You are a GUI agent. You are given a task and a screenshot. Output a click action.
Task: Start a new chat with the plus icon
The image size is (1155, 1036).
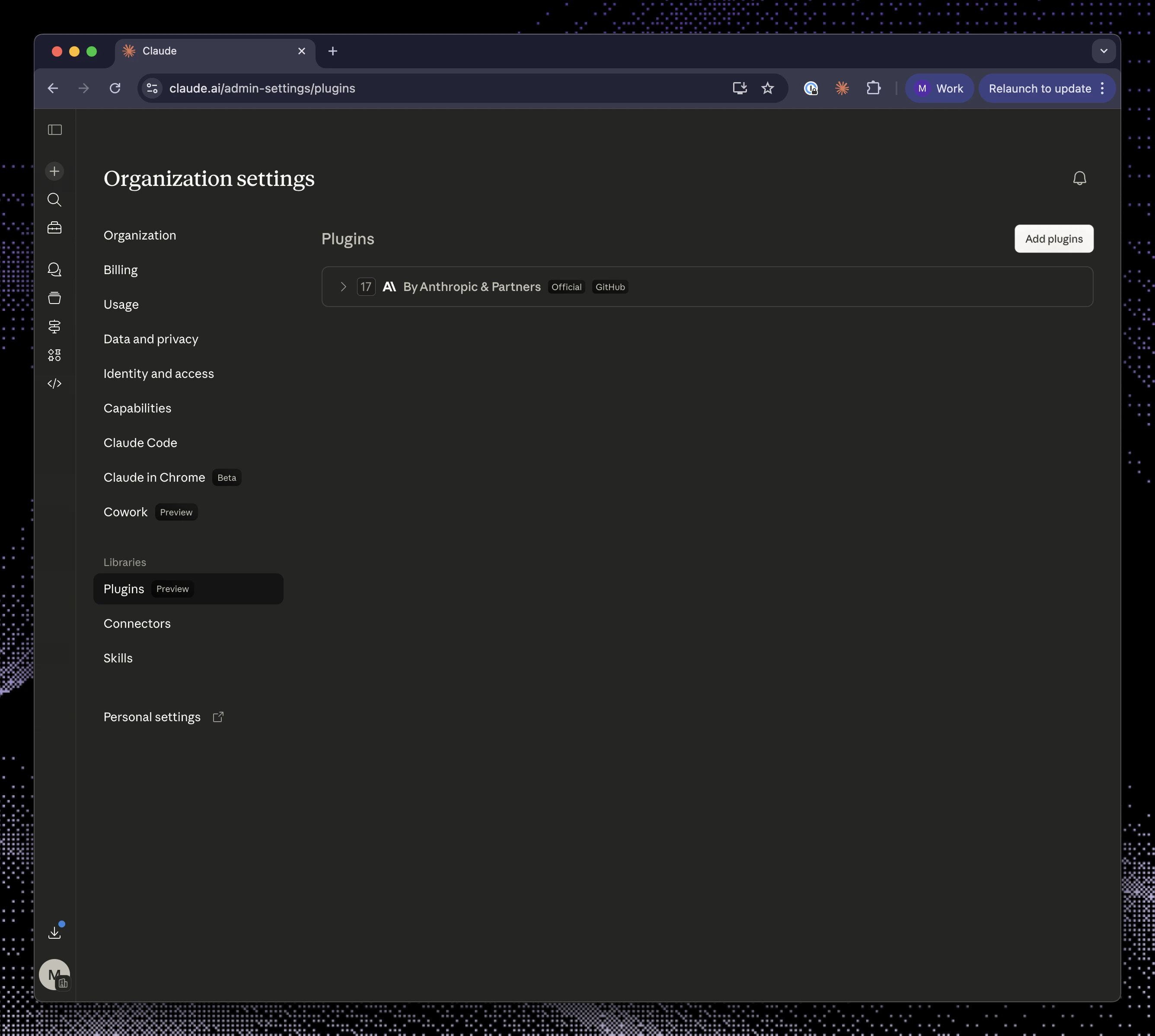(x=54, y=171)
